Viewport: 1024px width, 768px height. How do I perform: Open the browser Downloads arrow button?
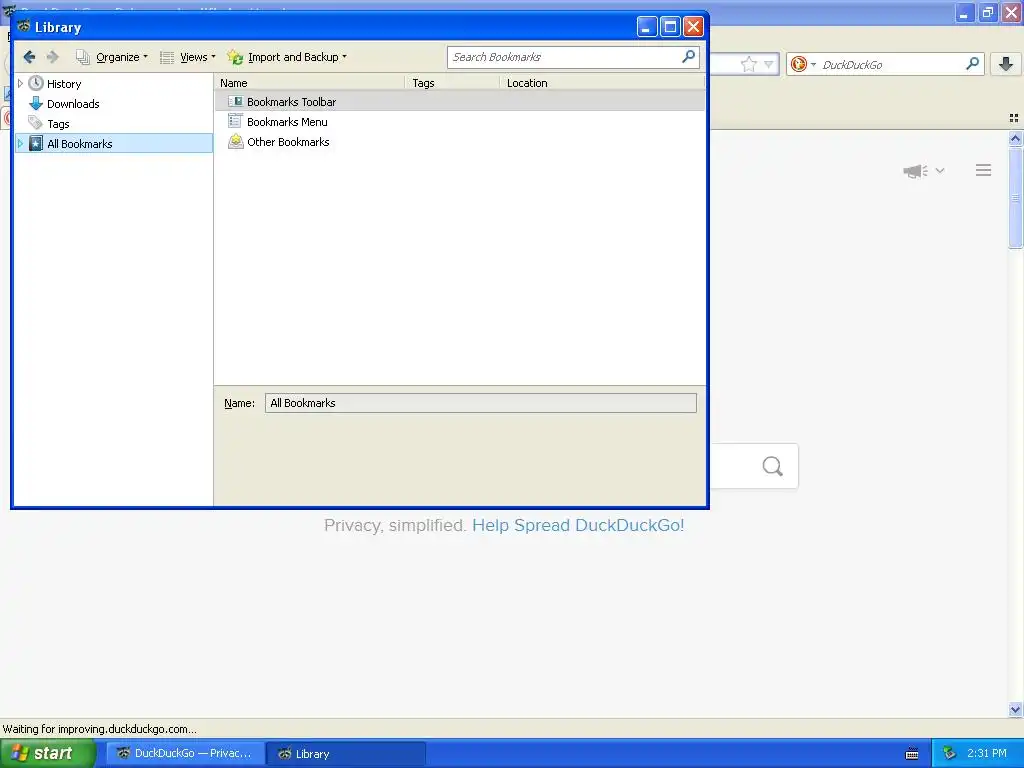point(1006,64)
